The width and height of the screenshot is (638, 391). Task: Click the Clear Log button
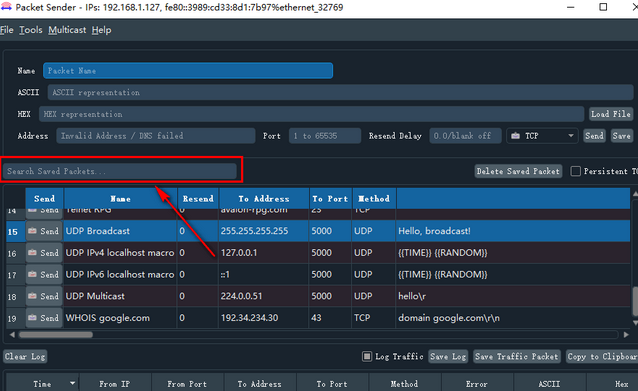[x=25, y=357]
